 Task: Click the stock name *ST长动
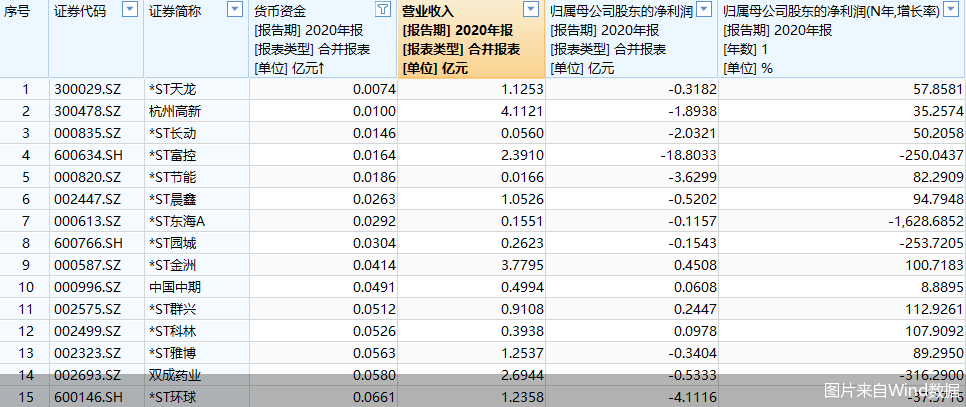point(172,134)
